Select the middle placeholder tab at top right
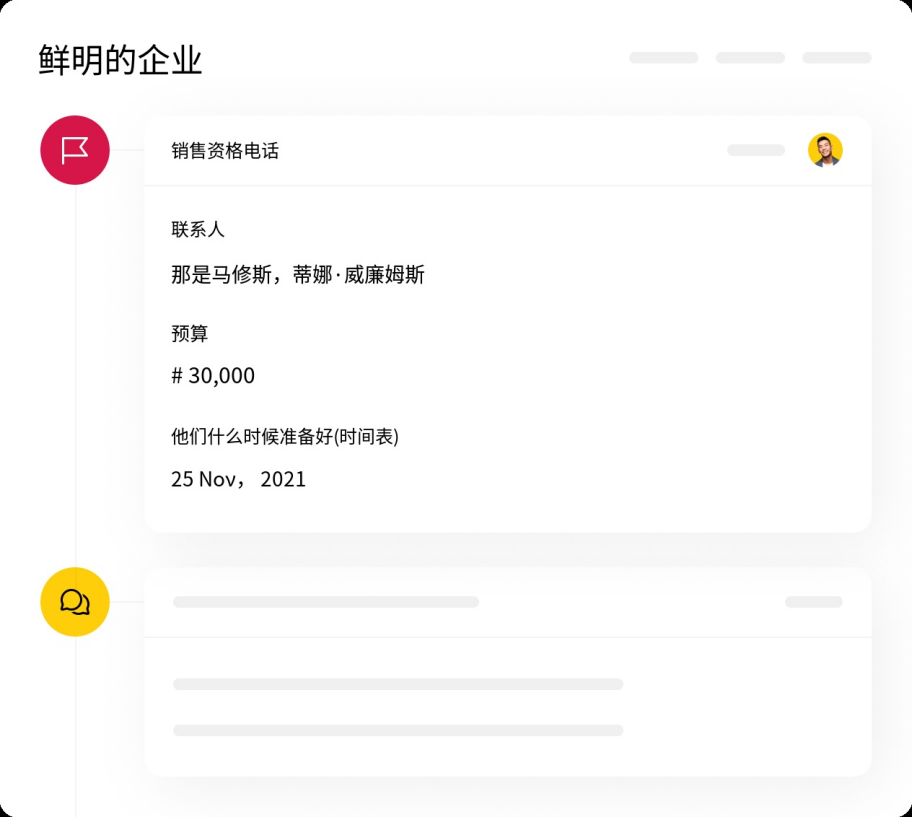 click(x=750, y=58)
